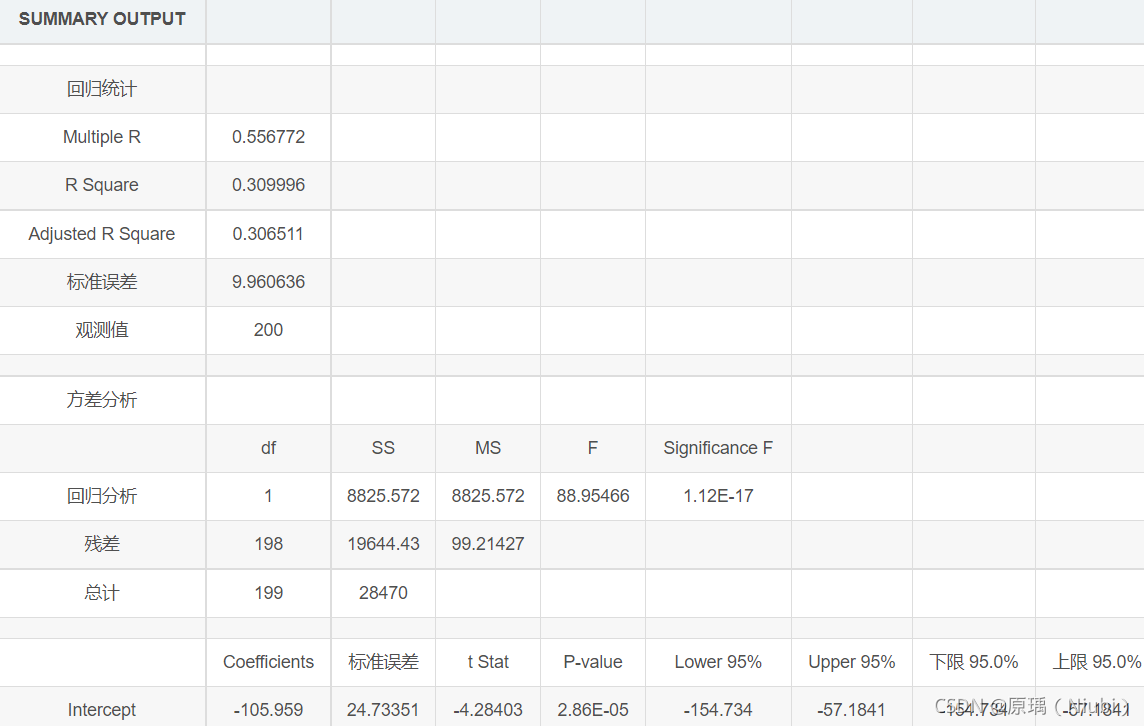The width and height of the screenshot is (1144, 726).
Task: Click the 回归统计 label cell
Action: tap(102, 89)
